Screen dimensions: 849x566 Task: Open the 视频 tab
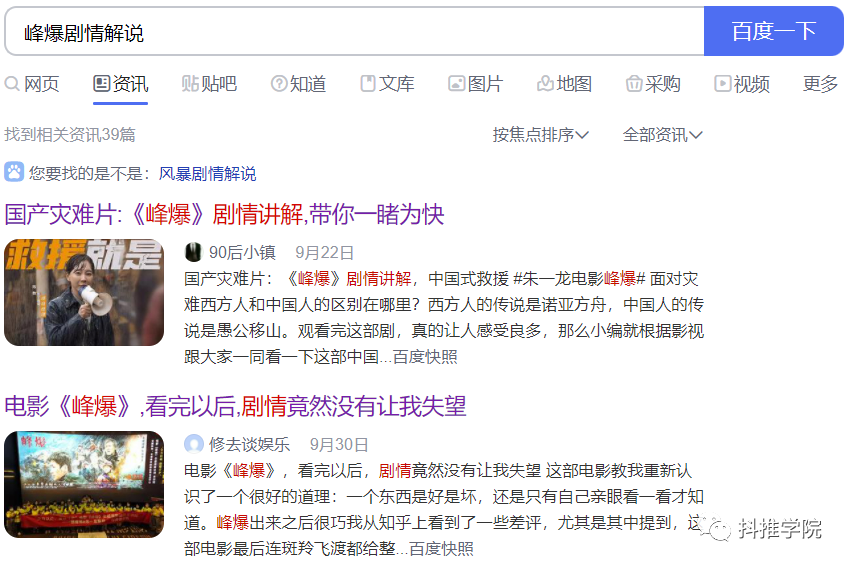(x=742, y=84)
